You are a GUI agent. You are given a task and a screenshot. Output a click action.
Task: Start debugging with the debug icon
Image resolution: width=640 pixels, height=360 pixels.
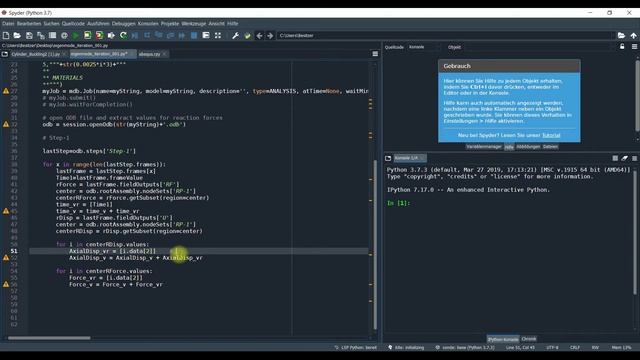[x=135, y=36]
